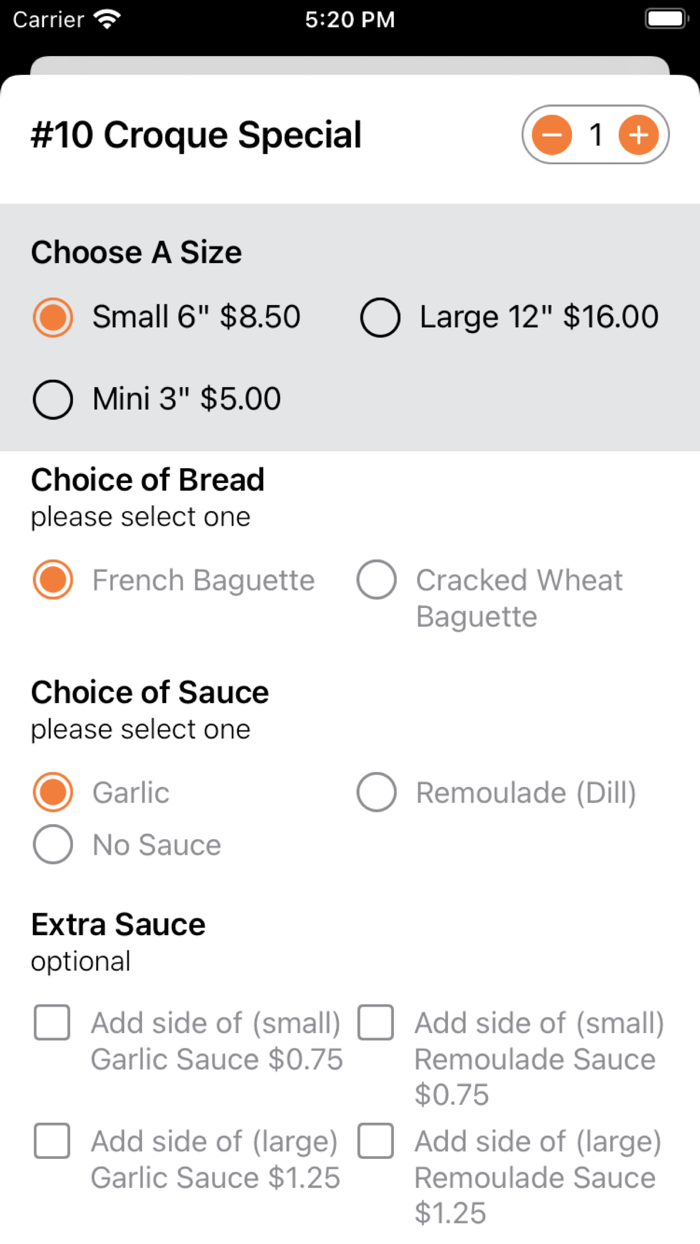Select French Baguette bread option
The width and height of the screenshot is (700, 1244).
pyautogui.click(x=52, y=580)
